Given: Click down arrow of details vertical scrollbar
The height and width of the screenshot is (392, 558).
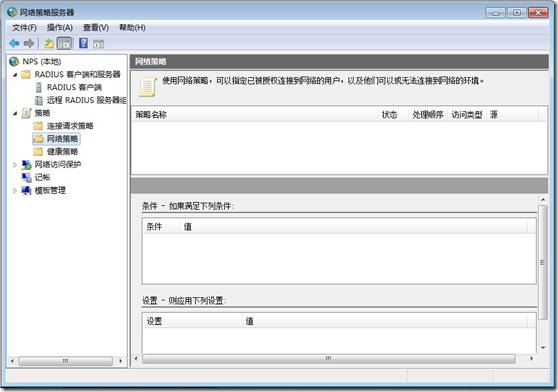Looking at the screenshot, I should 543,348.
